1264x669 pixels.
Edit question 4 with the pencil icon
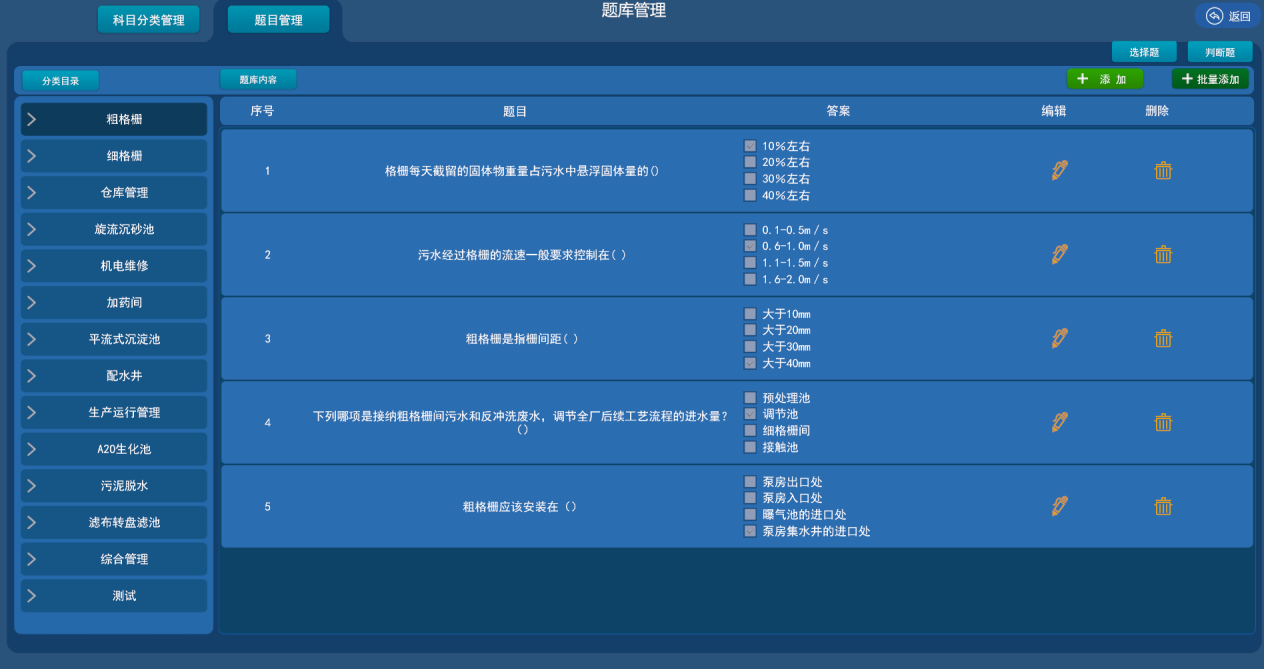point(1059,422)
